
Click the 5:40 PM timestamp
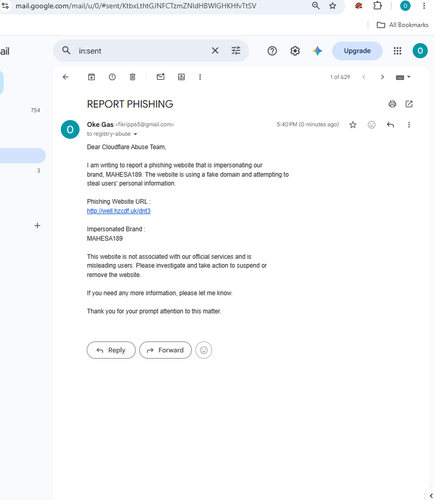[x=308, y=124]
